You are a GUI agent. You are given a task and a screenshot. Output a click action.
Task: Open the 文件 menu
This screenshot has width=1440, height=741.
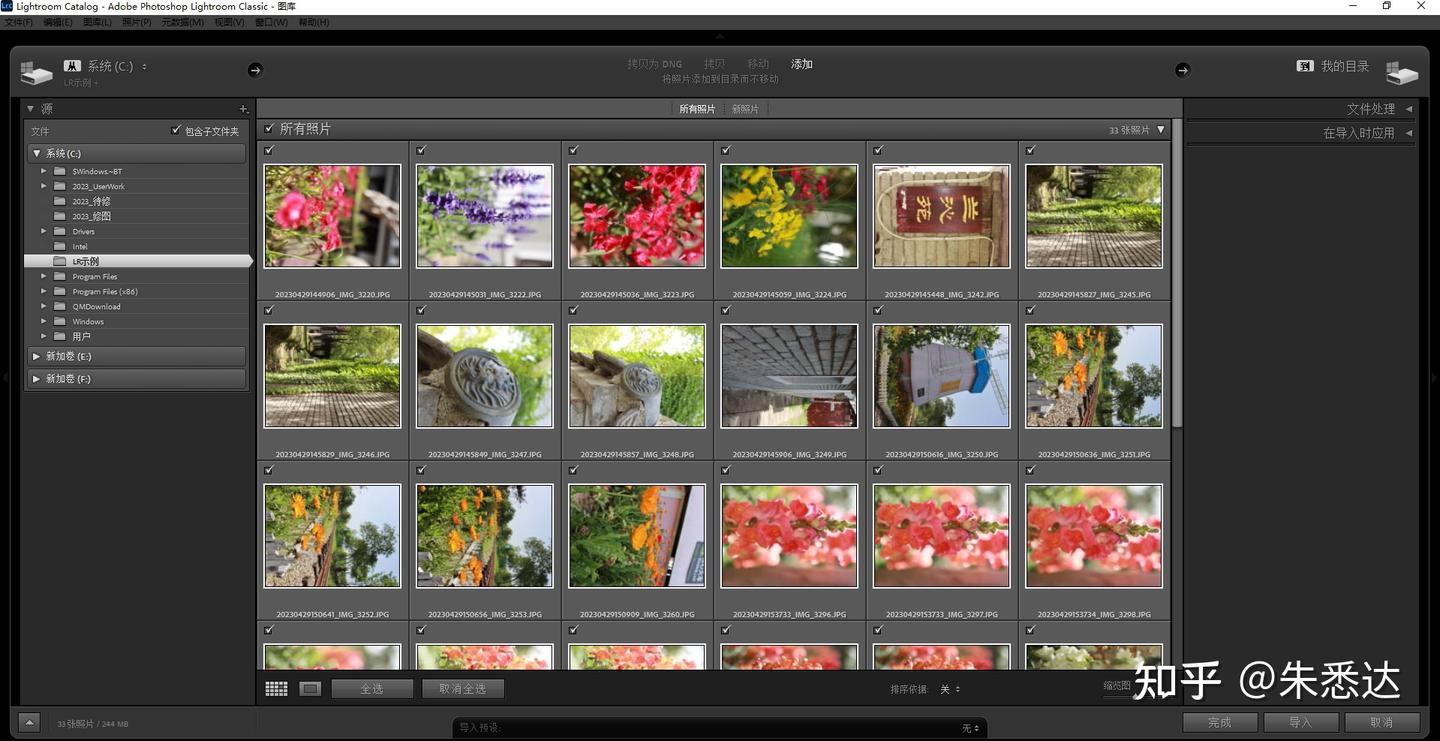[x=18, y=22]
